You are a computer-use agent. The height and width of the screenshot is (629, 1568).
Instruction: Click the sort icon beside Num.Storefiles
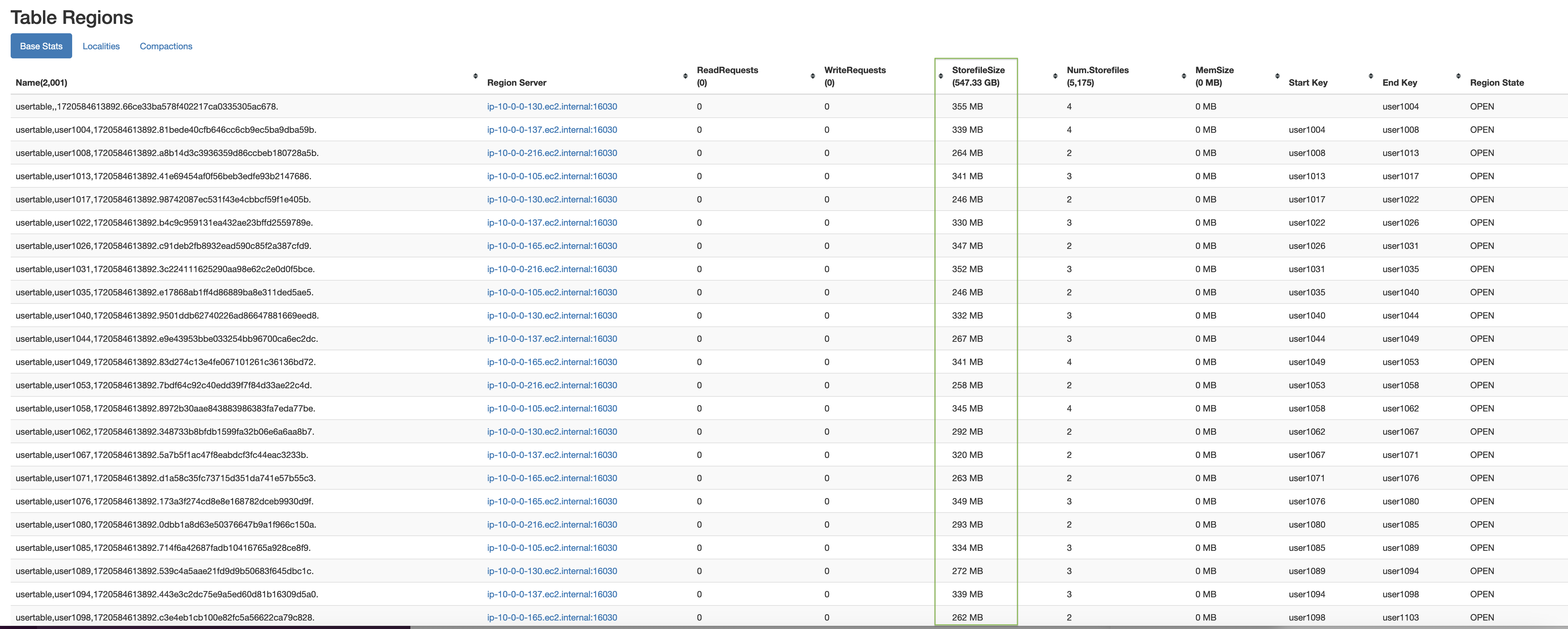coord(1055,76)
